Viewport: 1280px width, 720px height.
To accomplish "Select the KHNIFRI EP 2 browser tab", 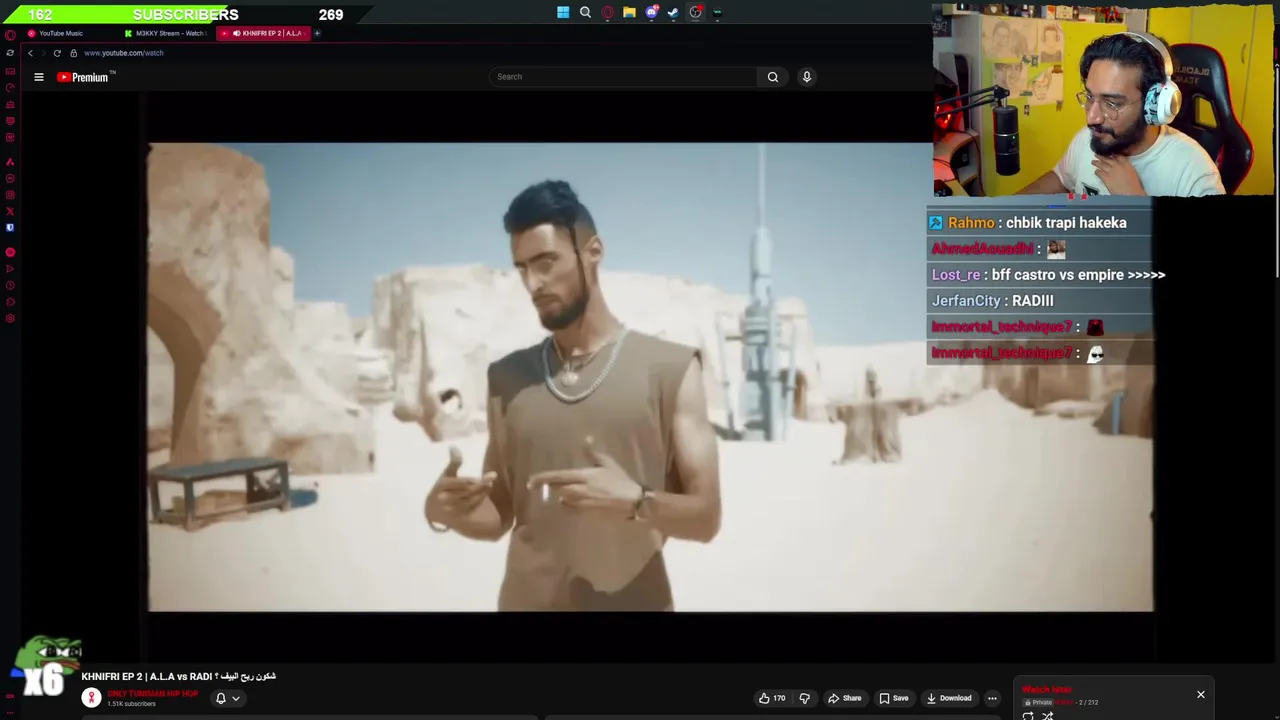I will click(263, 33).
